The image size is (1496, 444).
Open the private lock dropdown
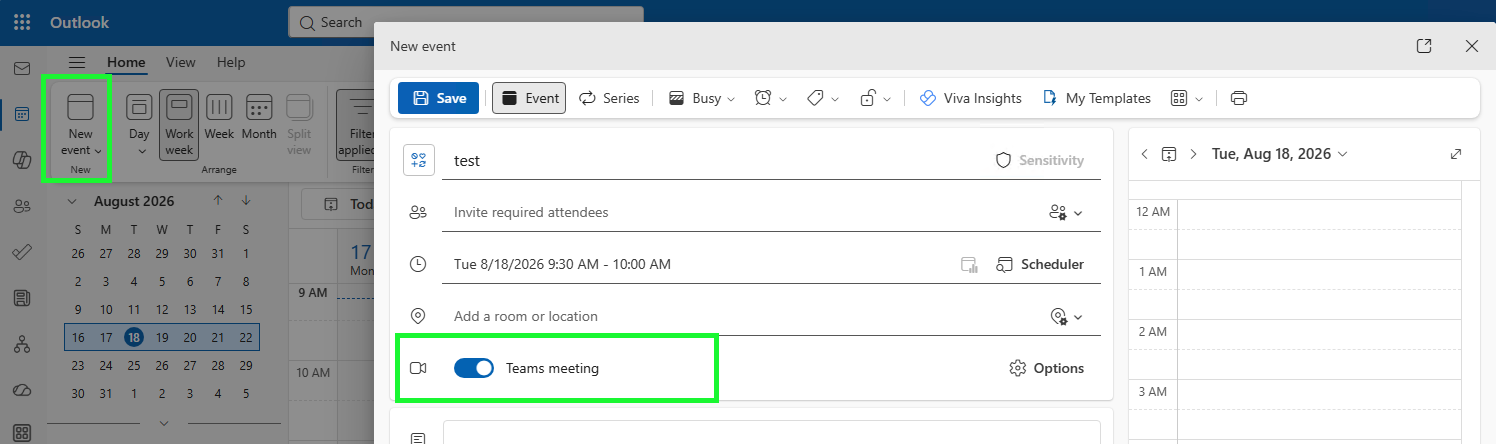875,98
